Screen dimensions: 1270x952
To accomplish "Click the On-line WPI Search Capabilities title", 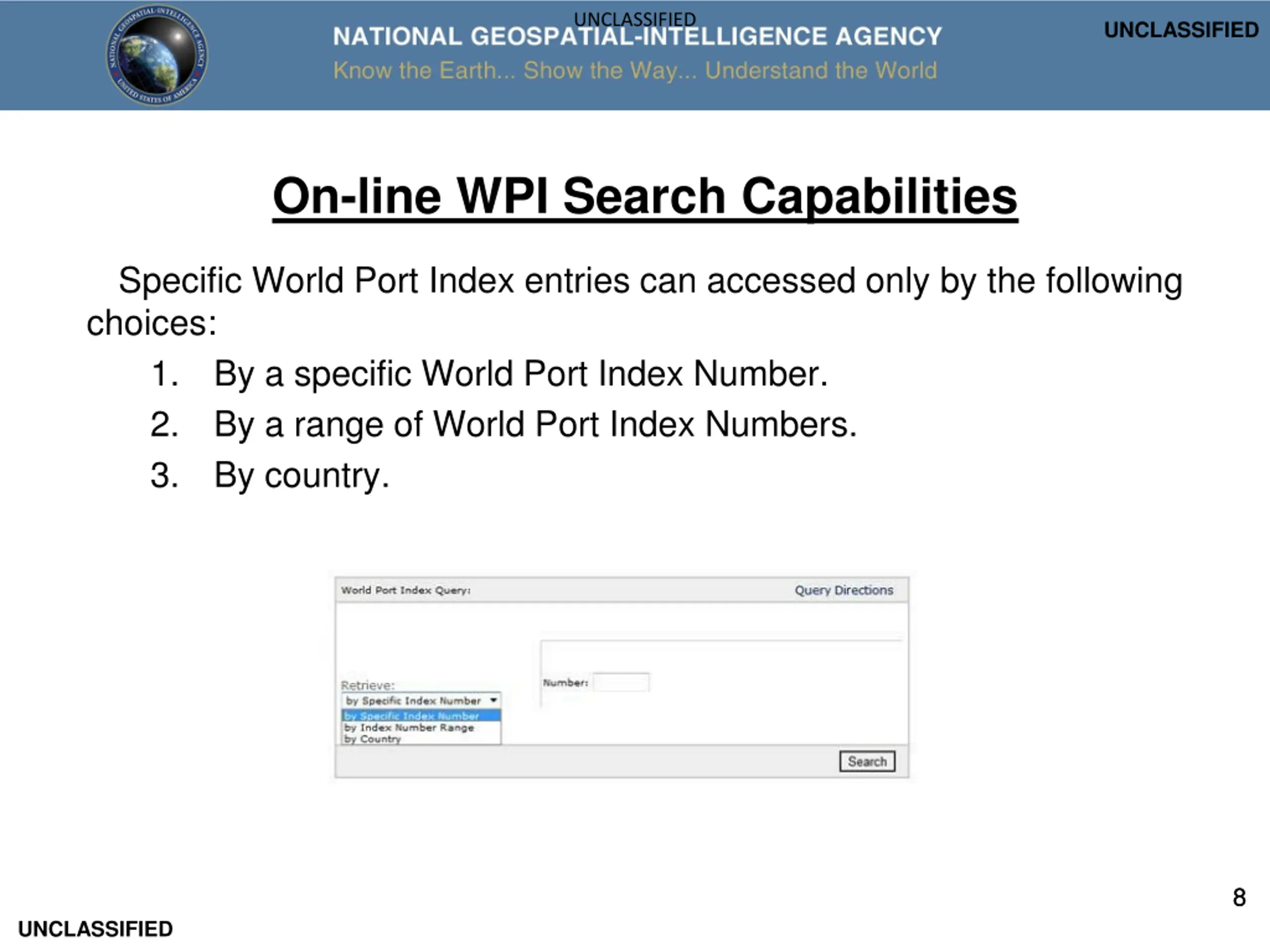I will pyautogui.click(x=645, y=196).
